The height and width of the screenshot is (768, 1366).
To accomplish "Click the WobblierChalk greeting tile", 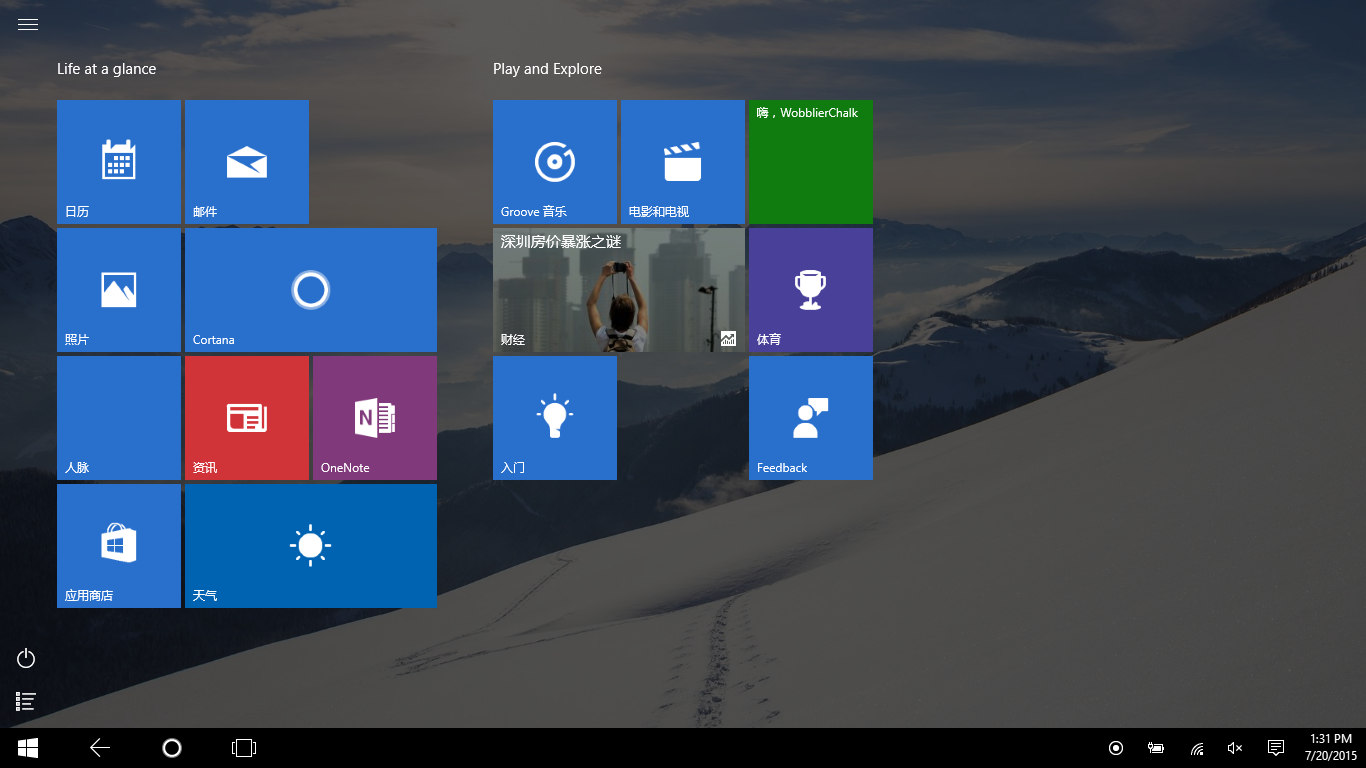I will 810,161.
